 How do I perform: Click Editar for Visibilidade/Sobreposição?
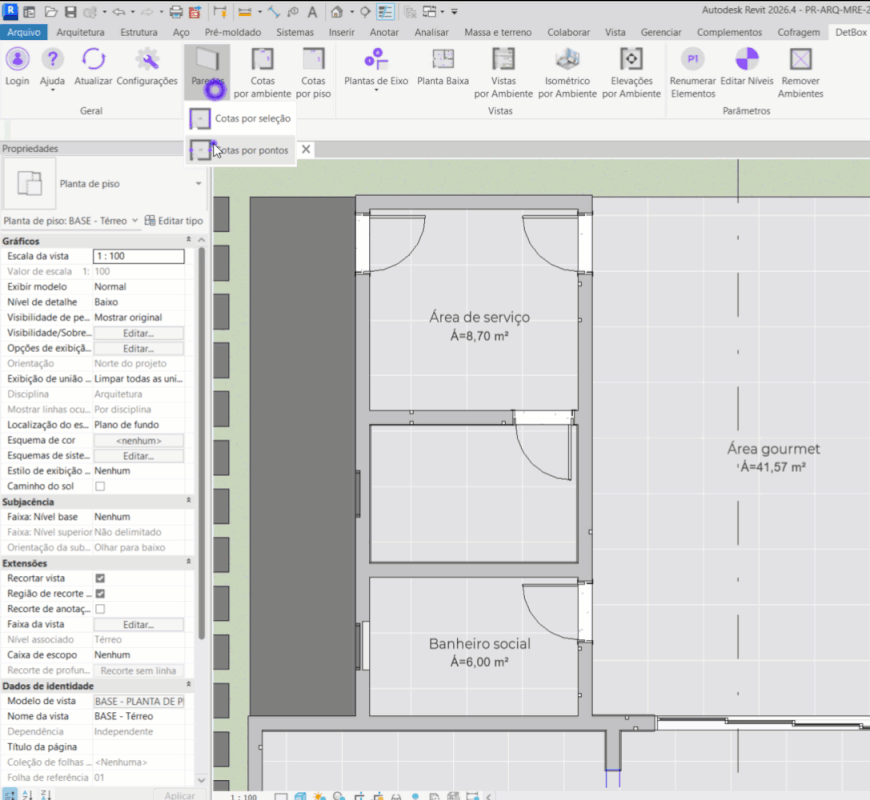point(139,333)
